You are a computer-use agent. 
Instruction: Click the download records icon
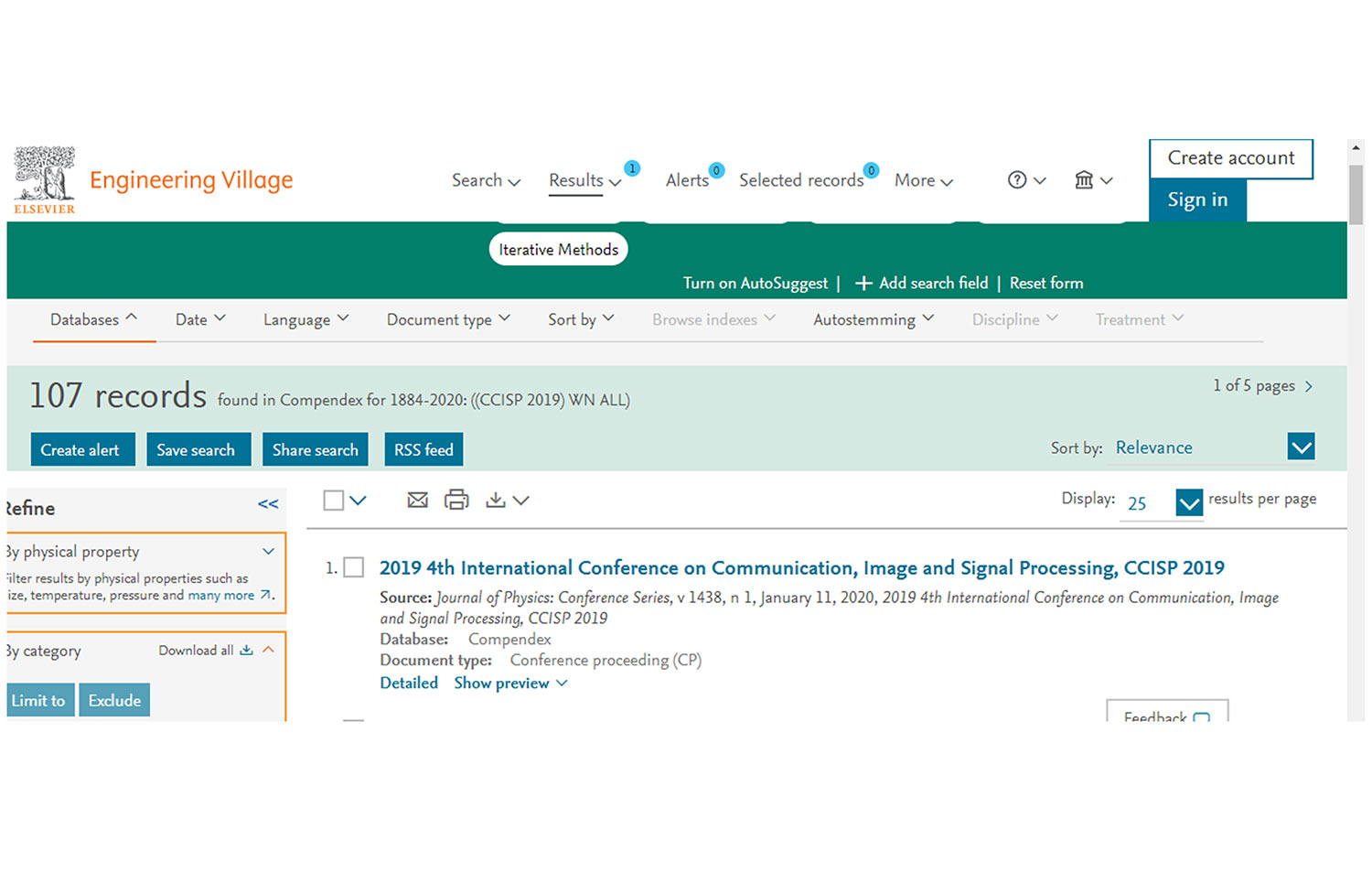click(x=495, y=500)
